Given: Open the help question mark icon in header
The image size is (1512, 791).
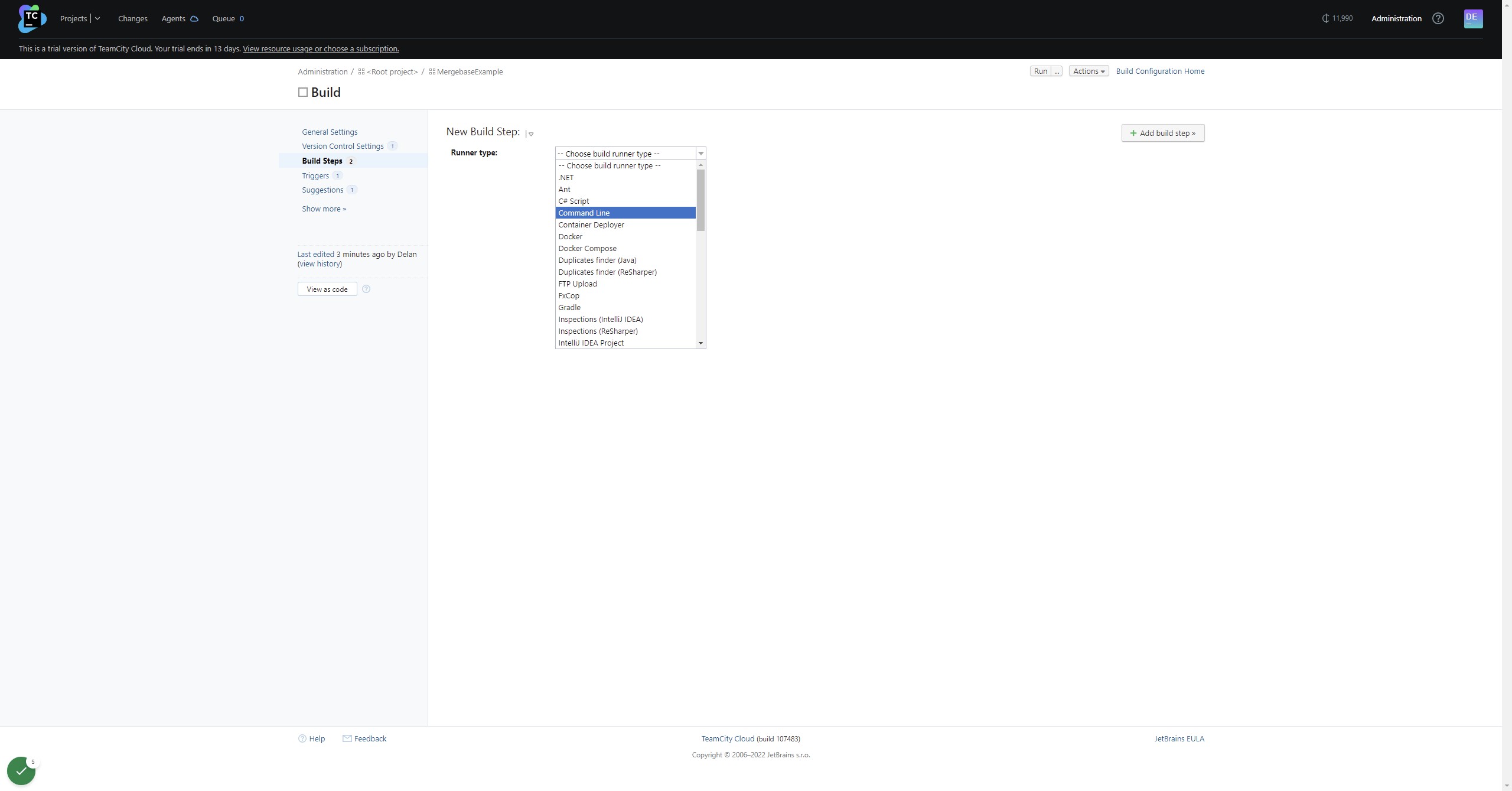Looking at the screenshot, I should point(1438,18).
